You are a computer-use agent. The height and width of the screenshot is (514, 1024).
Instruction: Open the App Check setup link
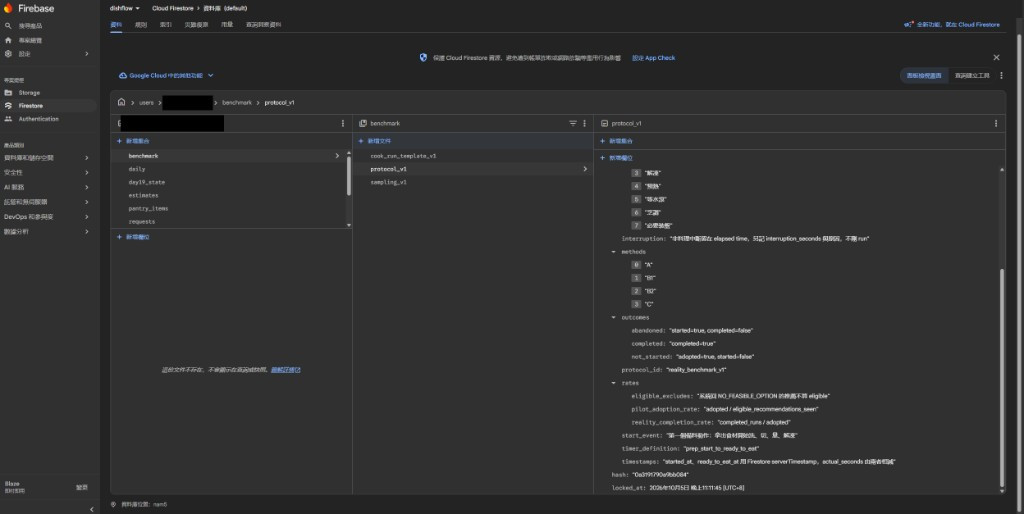point(654,58)
